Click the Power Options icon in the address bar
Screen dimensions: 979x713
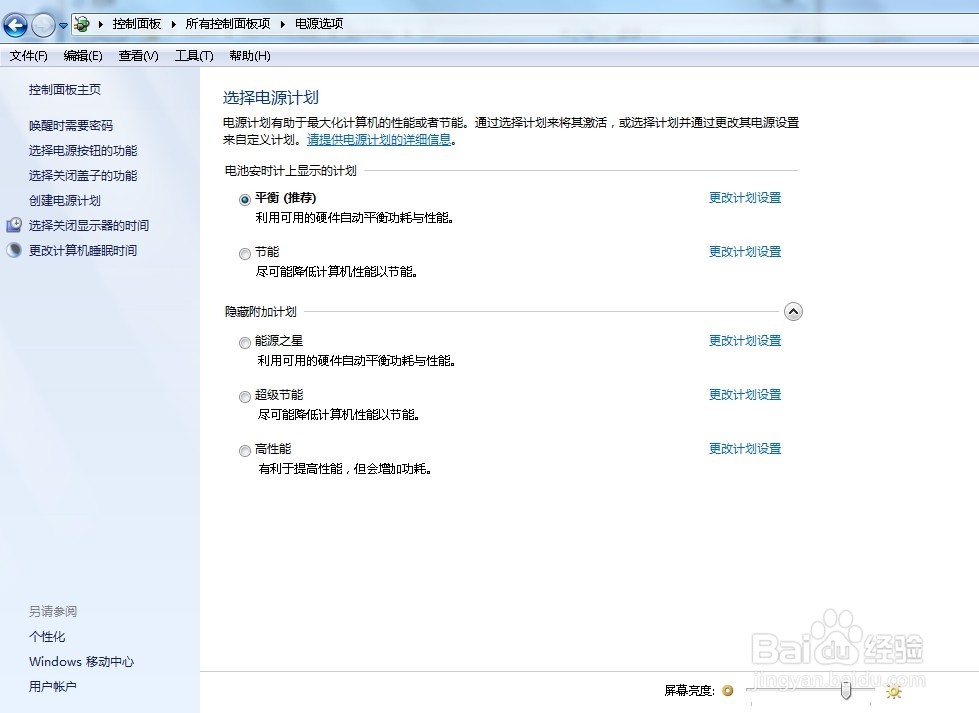pyautogui.click(x=81, y=24)
